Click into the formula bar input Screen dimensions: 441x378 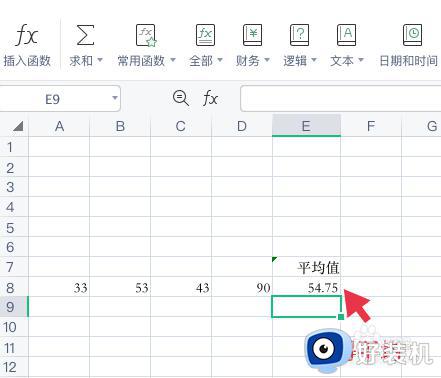[x=341, y=99]
